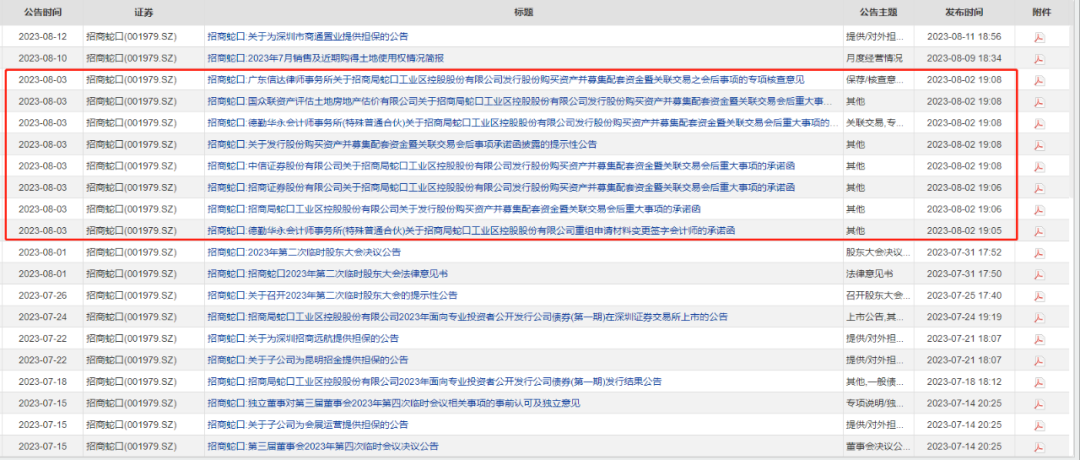The height and width of the screenshot is (460, 1080).
Task: Select date cell 2023-07-24
Action: tap(43, 317)
